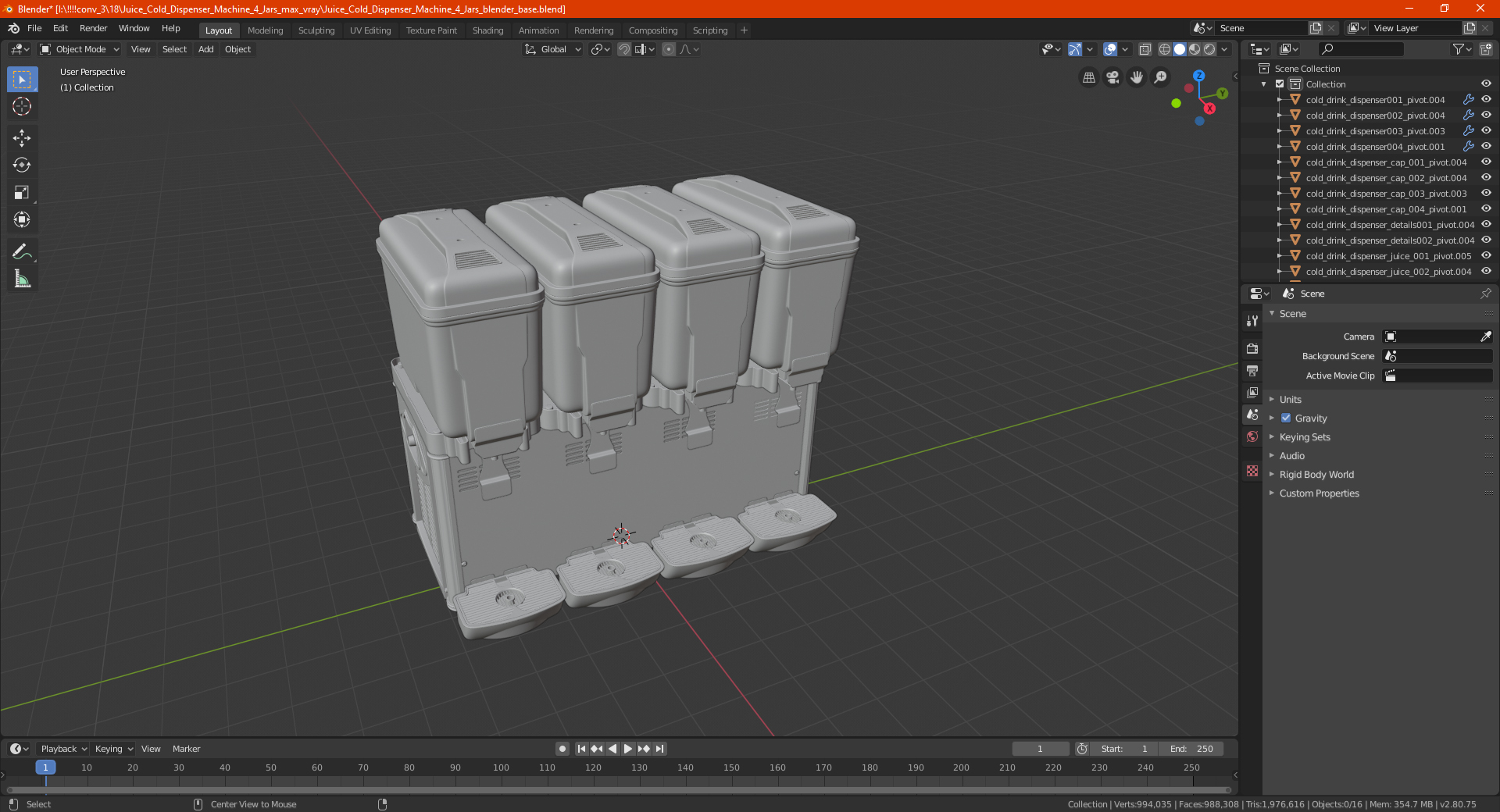This screenshot has height=812, width=1500.
Task: Open the Playback dropdown in timeline
Action: click(64, 749)
